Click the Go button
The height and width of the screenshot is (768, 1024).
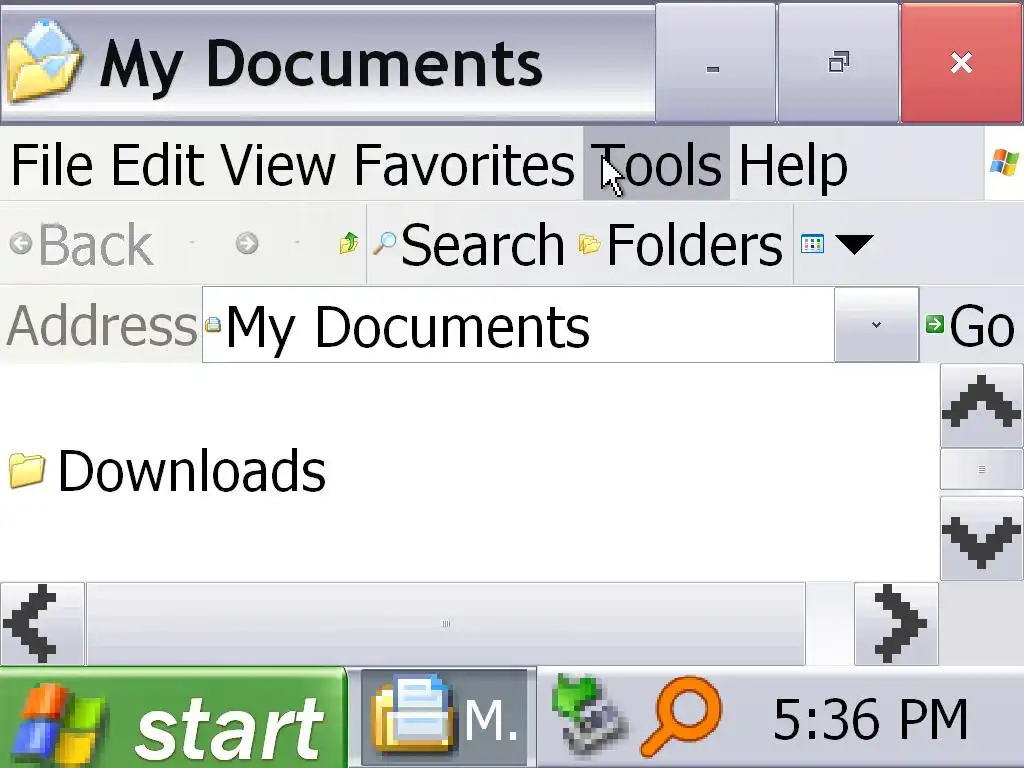(970, 325)
